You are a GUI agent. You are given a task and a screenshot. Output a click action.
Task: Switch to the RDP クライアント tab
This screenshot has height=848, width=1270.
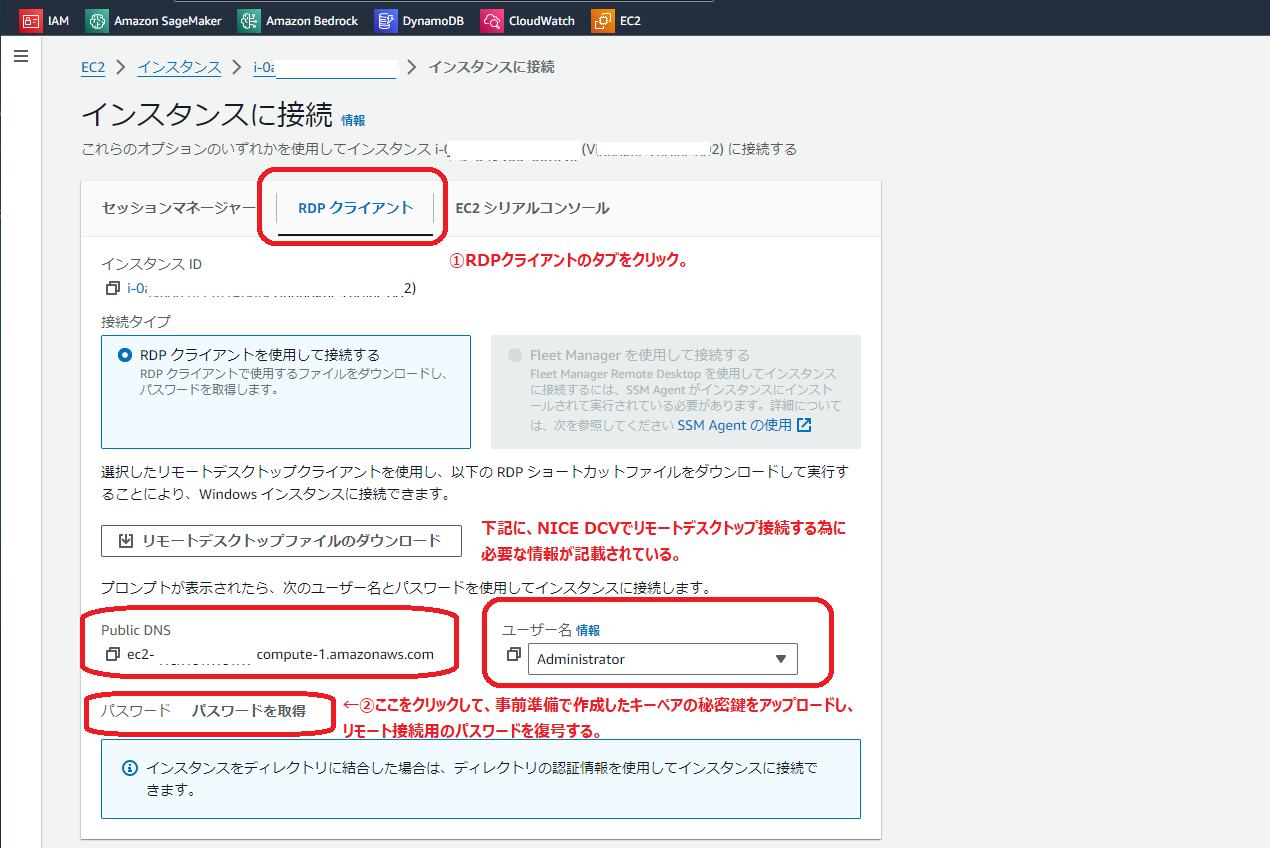355,208
